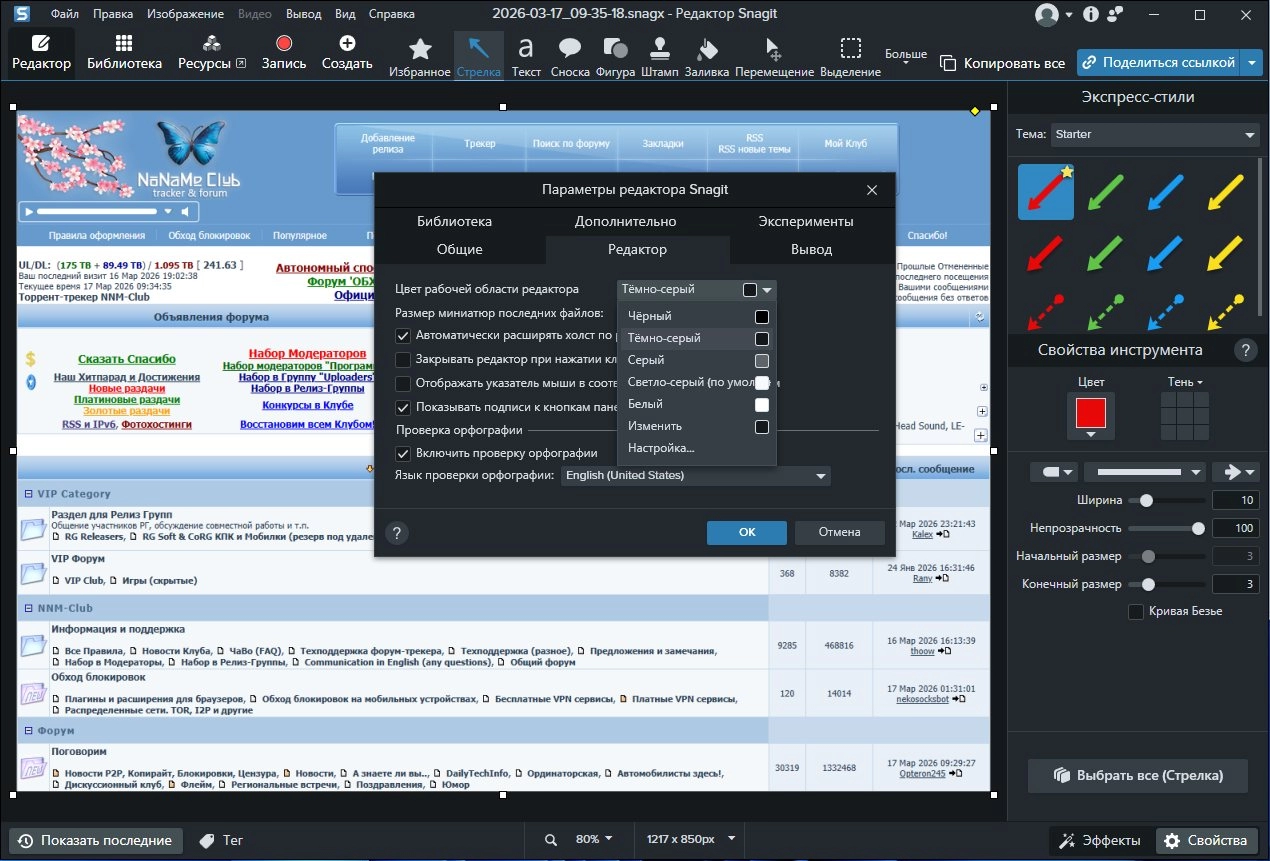Open the arrow line style dropdown
This screenshot has width=1270, height=861.
pyautogui.click(x=1144, y=472)
